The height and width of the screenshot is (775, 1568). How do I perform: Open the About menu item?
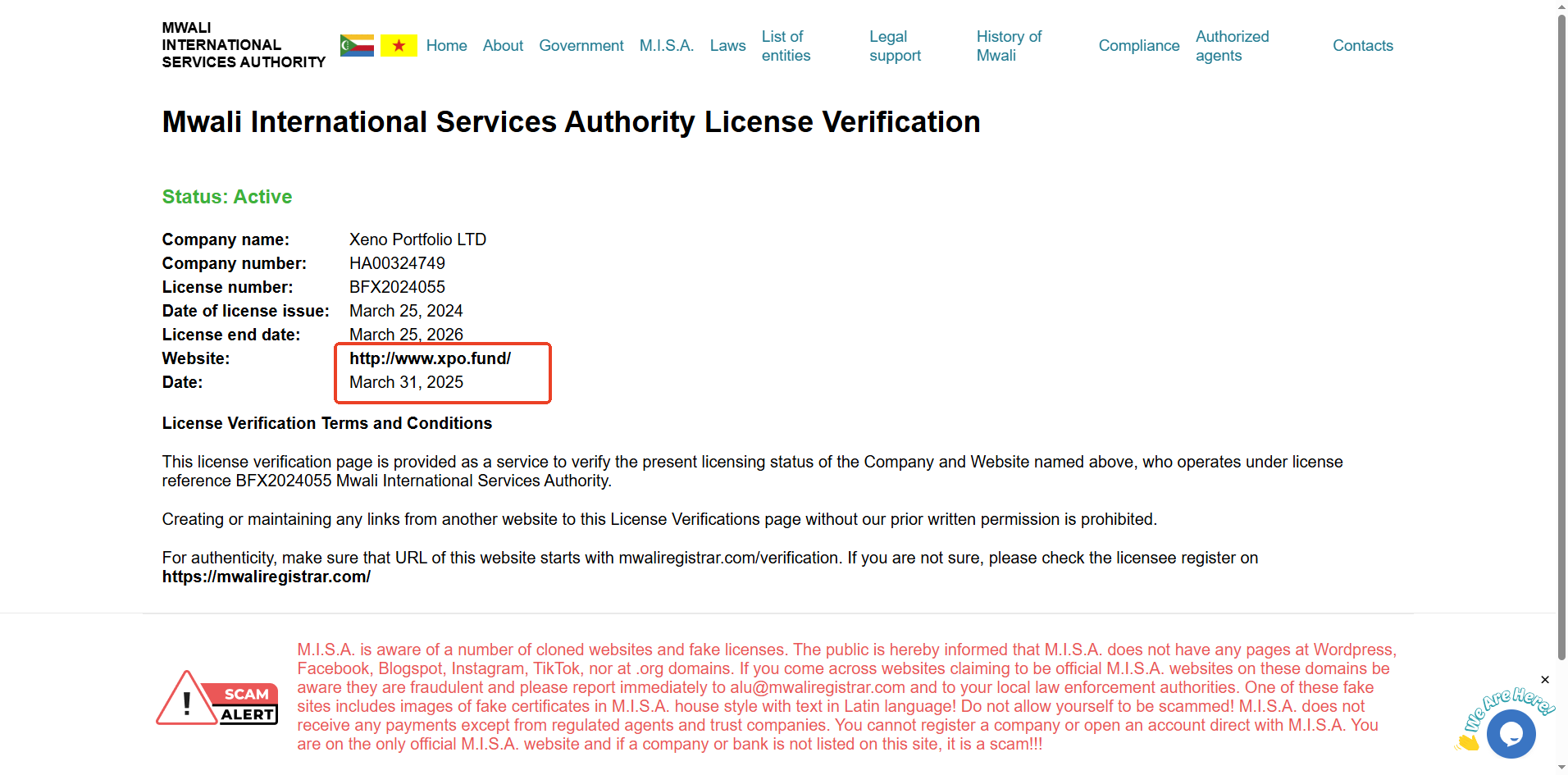(x=503, y=46)
